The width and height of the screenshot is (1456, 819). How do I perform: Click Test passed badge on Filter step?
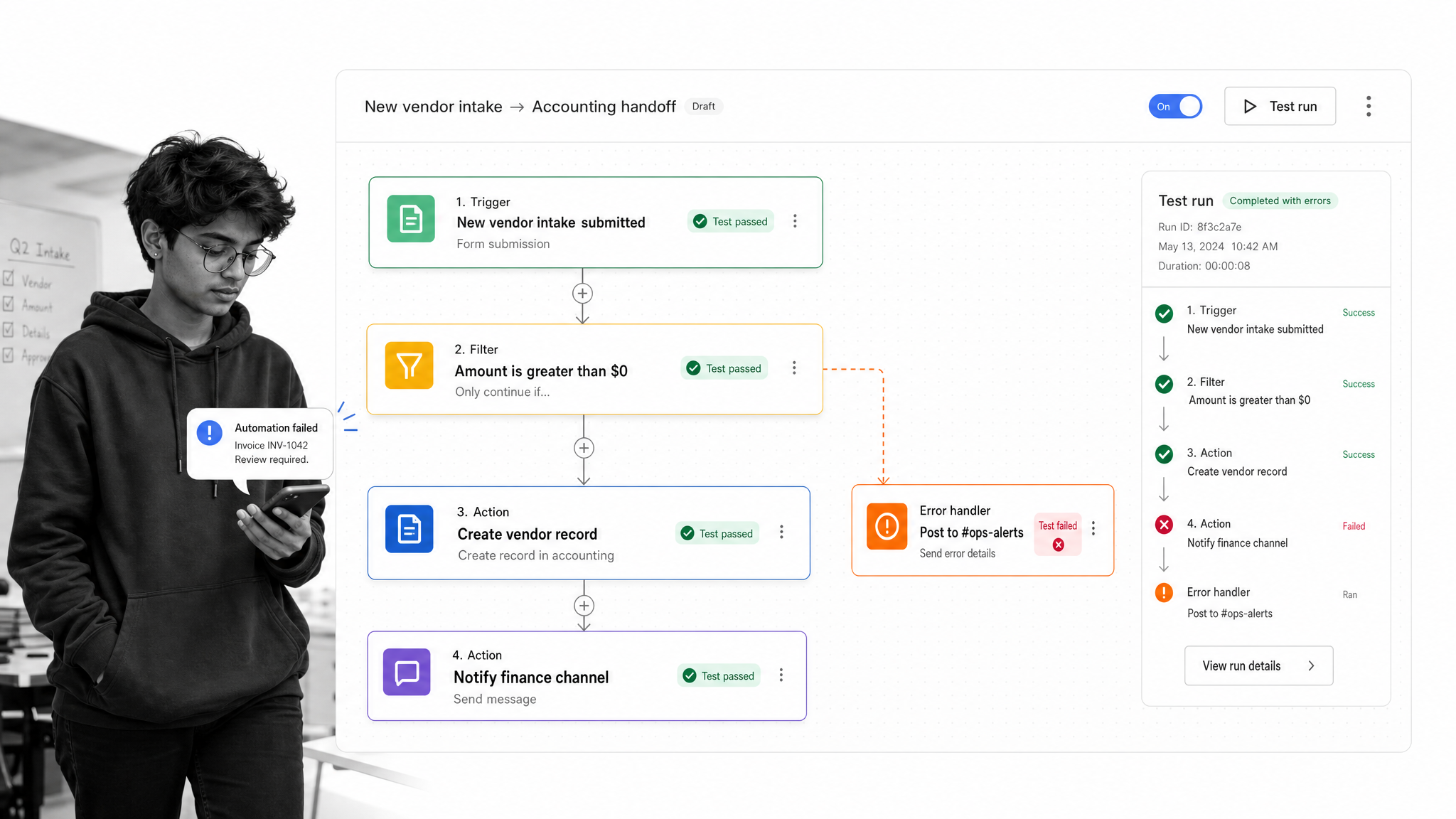click(x=724, y=368)
